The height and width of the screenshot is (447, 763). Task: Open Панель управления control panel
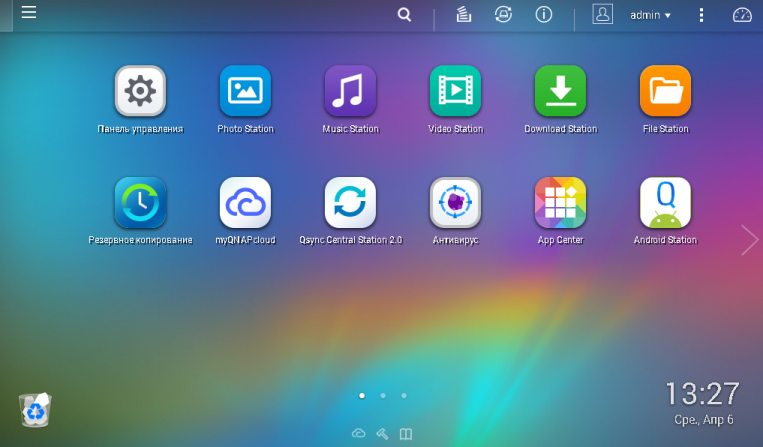click(140, 91)
